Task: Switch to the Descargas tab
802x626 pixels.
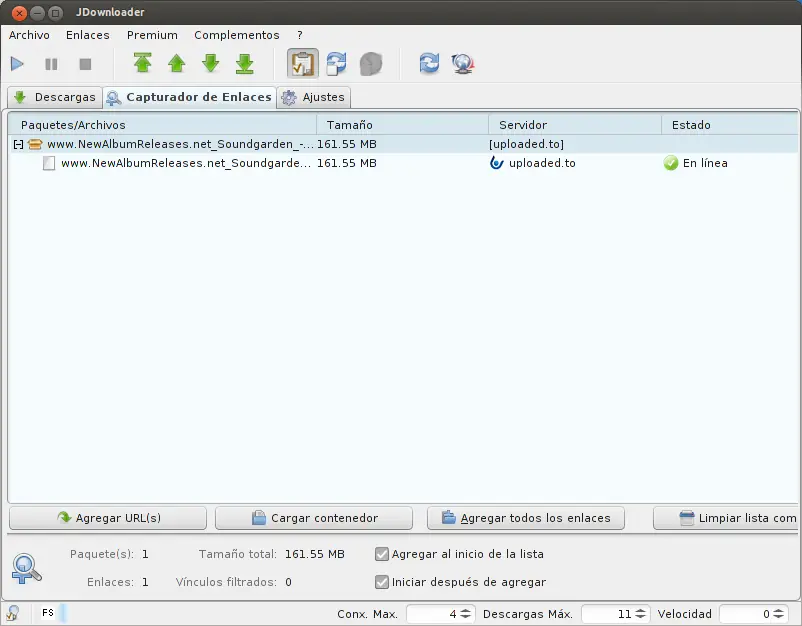Action: pos(55,97)
